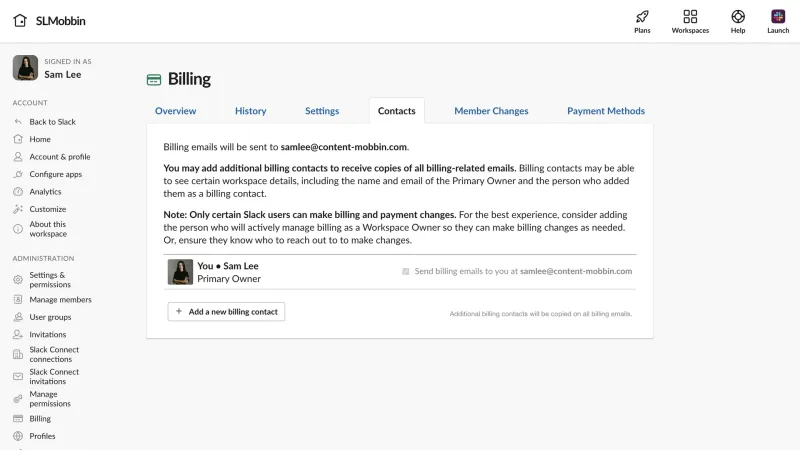Switch to the Overview tab
Image resolution: width=800 pixels, height=450 pixels.
tap(176, 111)
